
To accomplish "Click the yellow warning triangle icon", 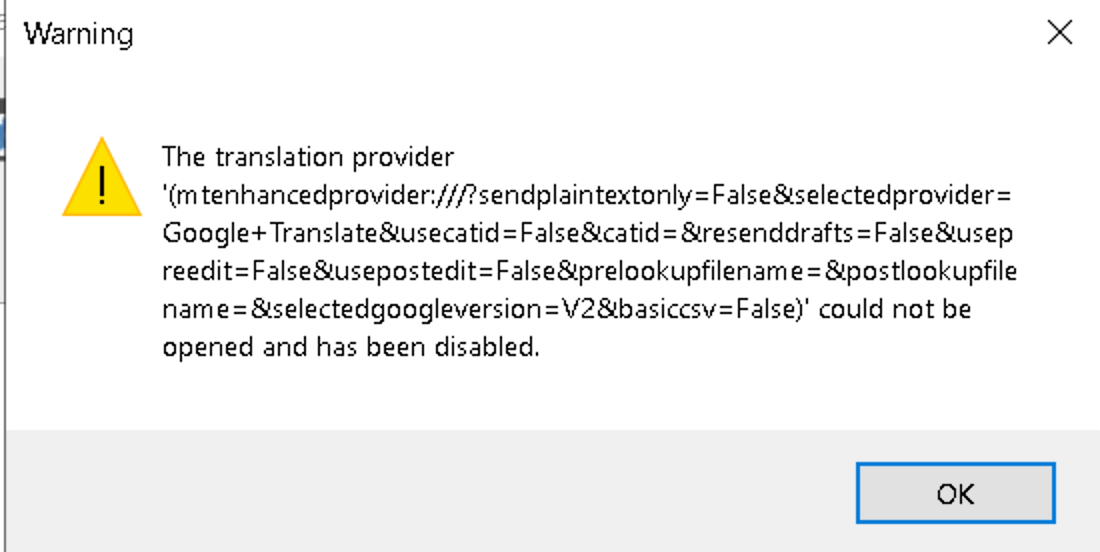I will pos(101,180).
